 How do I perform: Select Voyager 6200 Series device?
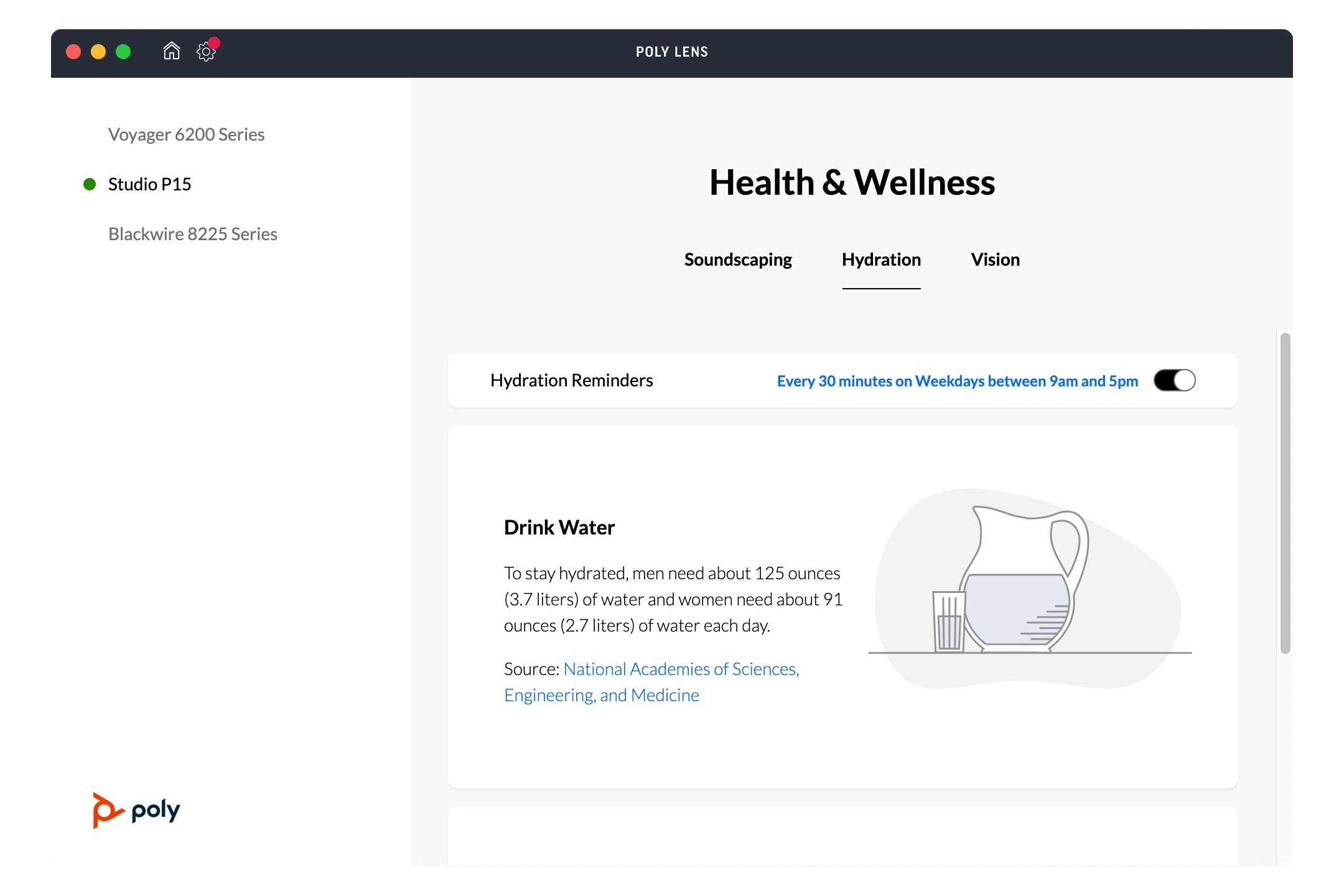[186, 134]
